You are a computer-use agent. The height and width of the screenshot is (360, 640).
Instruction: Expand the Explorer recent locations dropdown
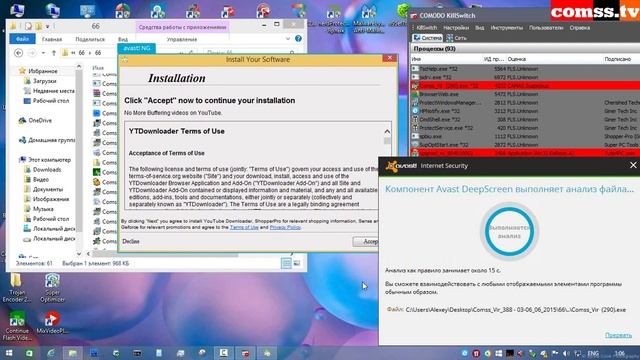tap(43, 53)
